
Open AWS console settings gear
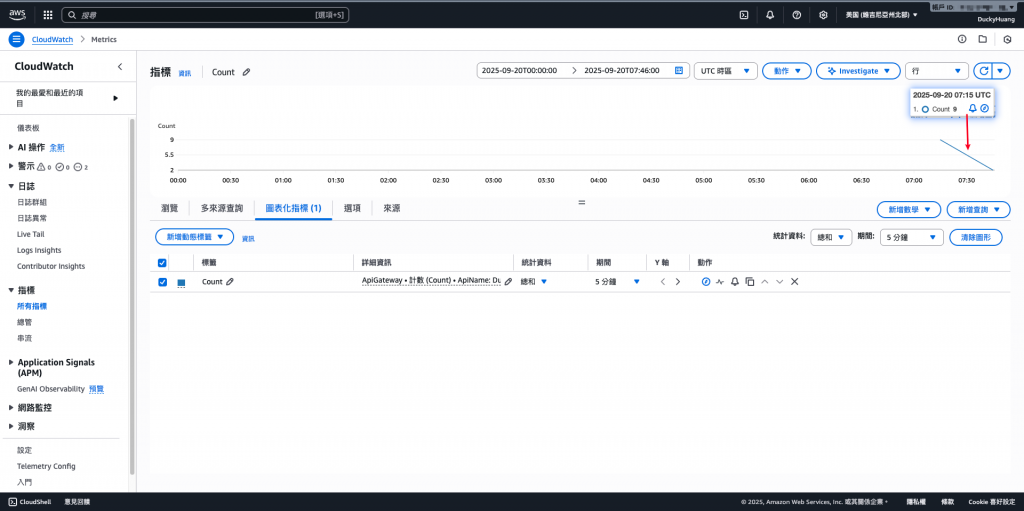[824, 15]
